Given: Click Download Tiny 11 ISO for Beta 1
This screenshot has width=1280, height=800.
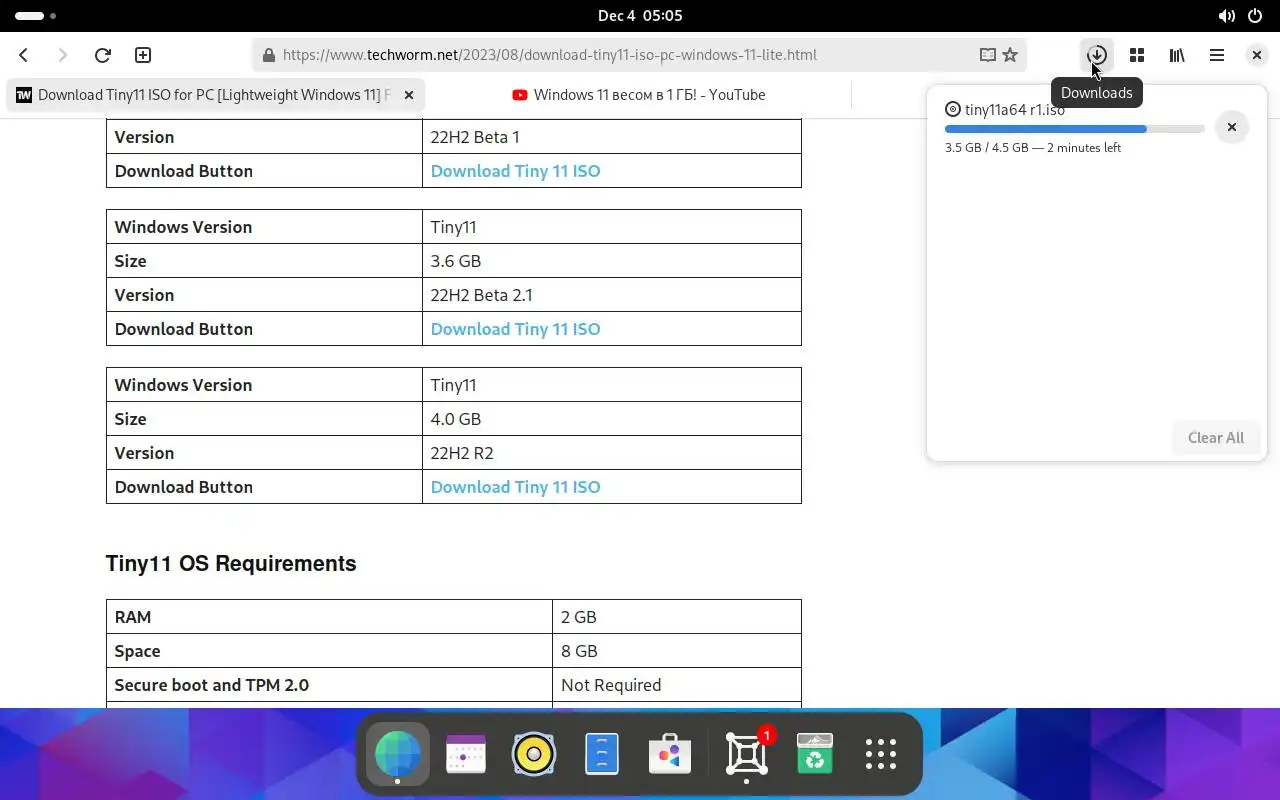Looking at the screenshot, I should 516,171.
